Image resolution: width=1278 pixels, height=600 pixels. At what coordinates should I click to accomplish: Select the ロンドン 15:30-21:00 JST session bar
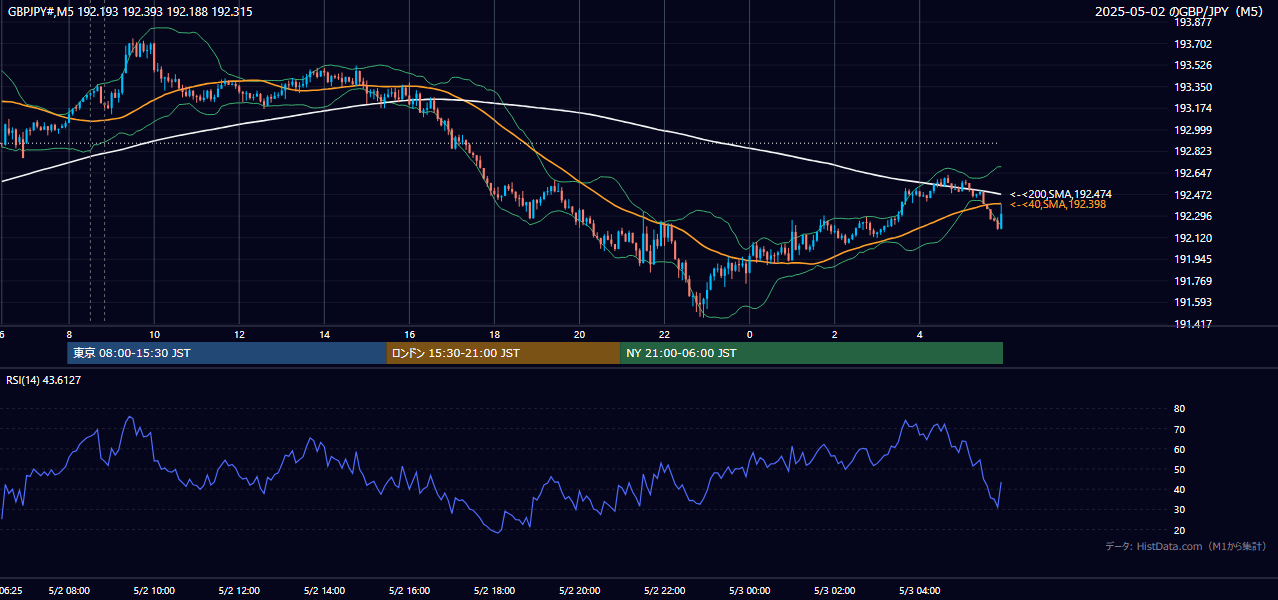(503, 353)
